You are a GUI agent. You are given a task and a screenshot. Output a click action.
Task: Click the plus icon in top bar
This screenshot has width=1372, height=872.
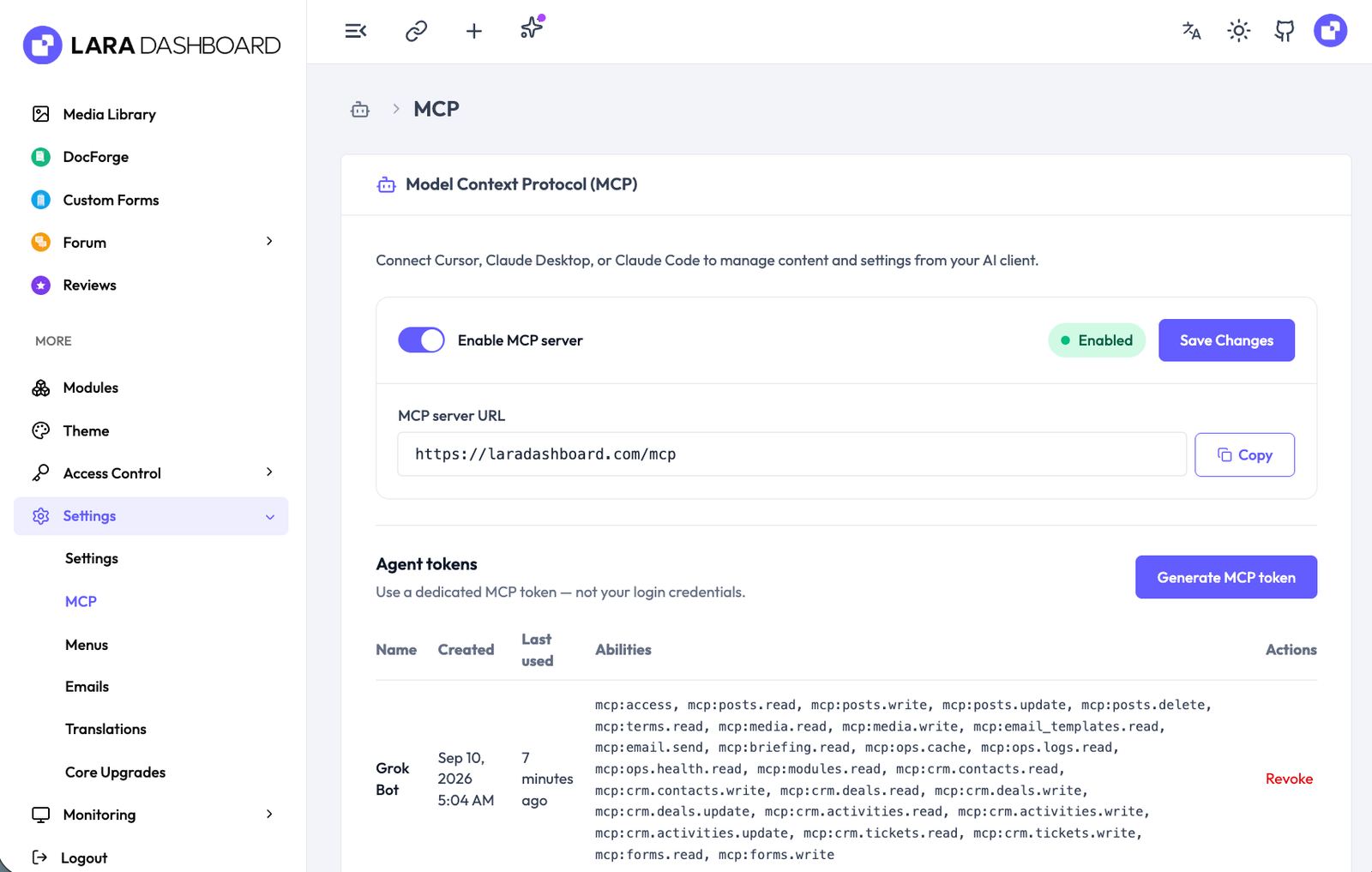pos(474,31)
